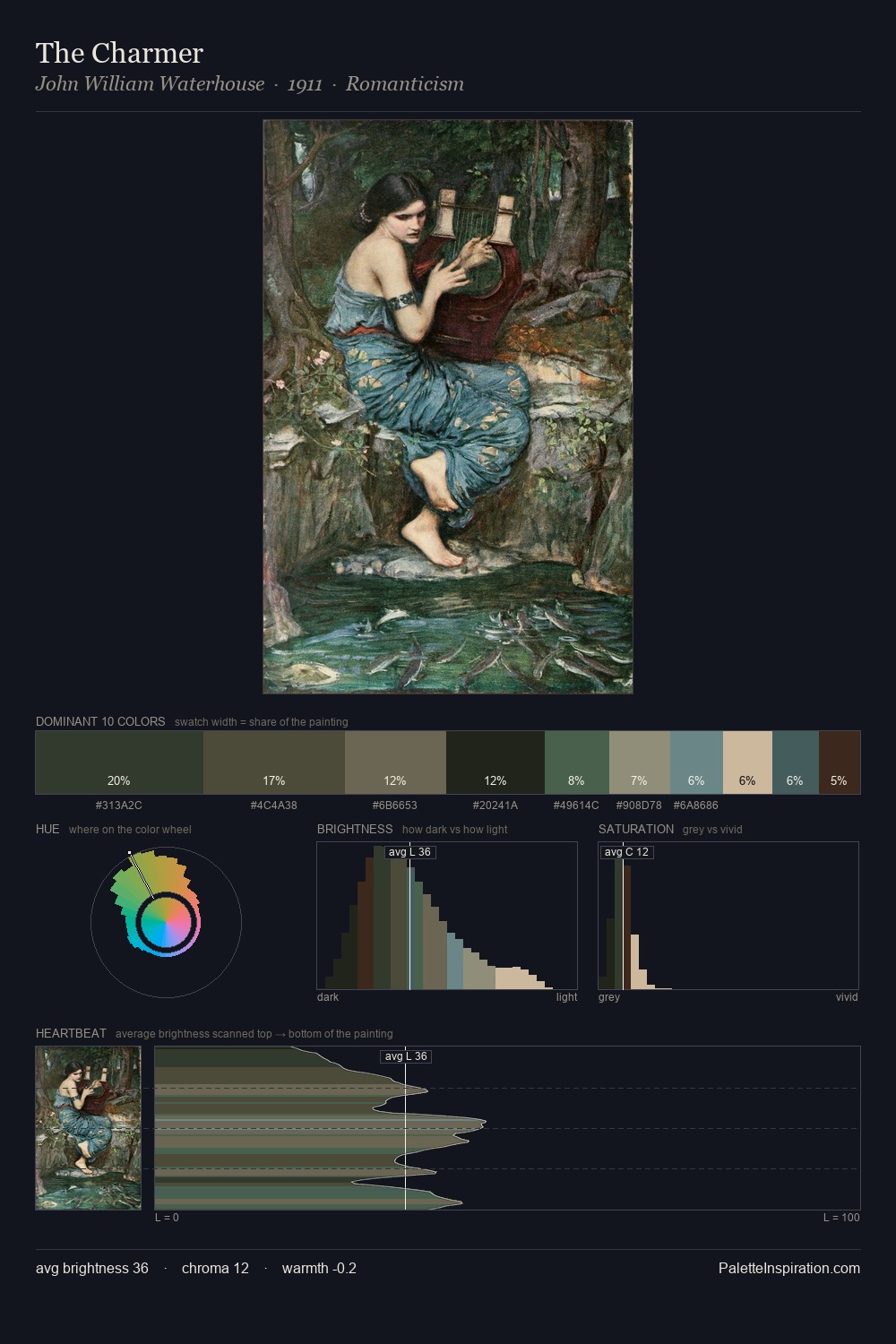Image resolution: width=896 pixels, height=1344 pixels.
Task: Click the "L = 100" axis label
Action: tap(841, 1218)
